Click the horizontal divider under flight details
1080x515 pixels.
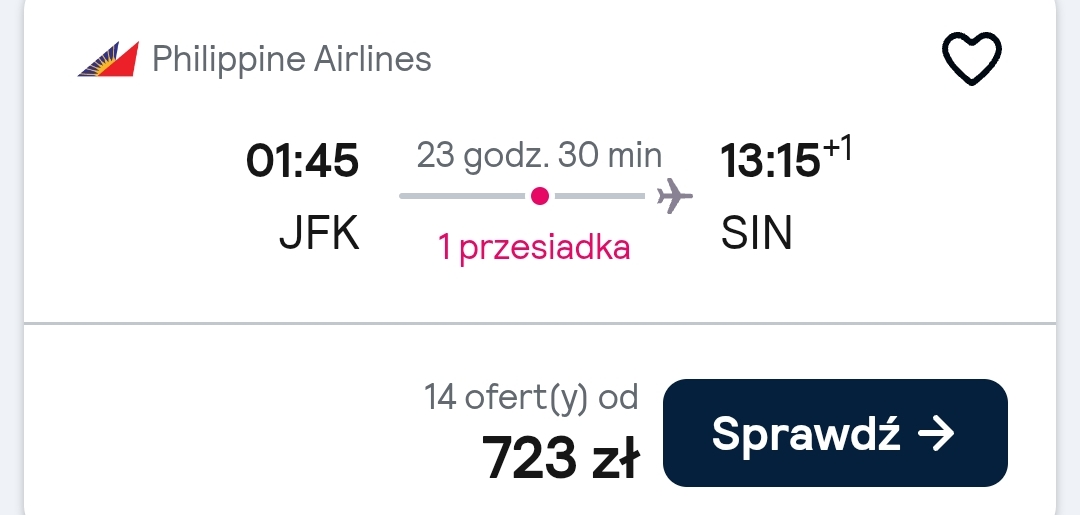pos(540,322)
